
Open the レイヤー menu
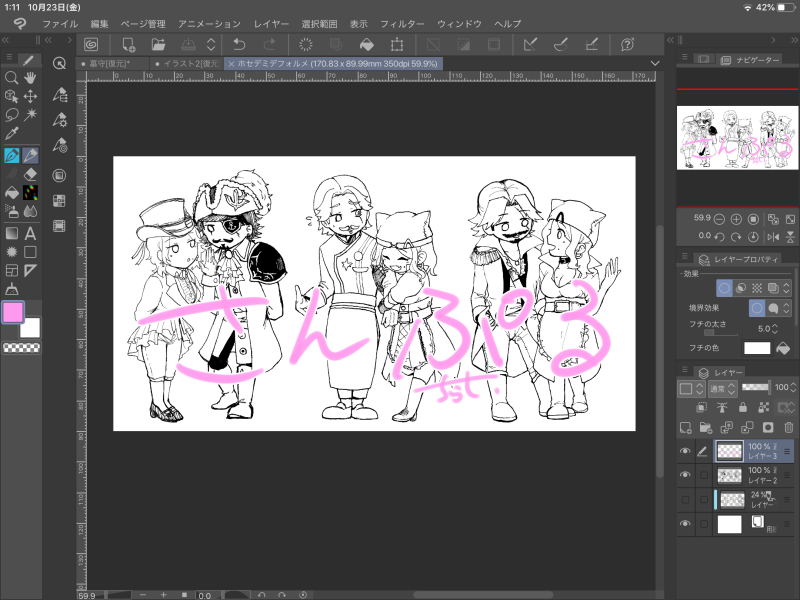(x=271, y=24)
